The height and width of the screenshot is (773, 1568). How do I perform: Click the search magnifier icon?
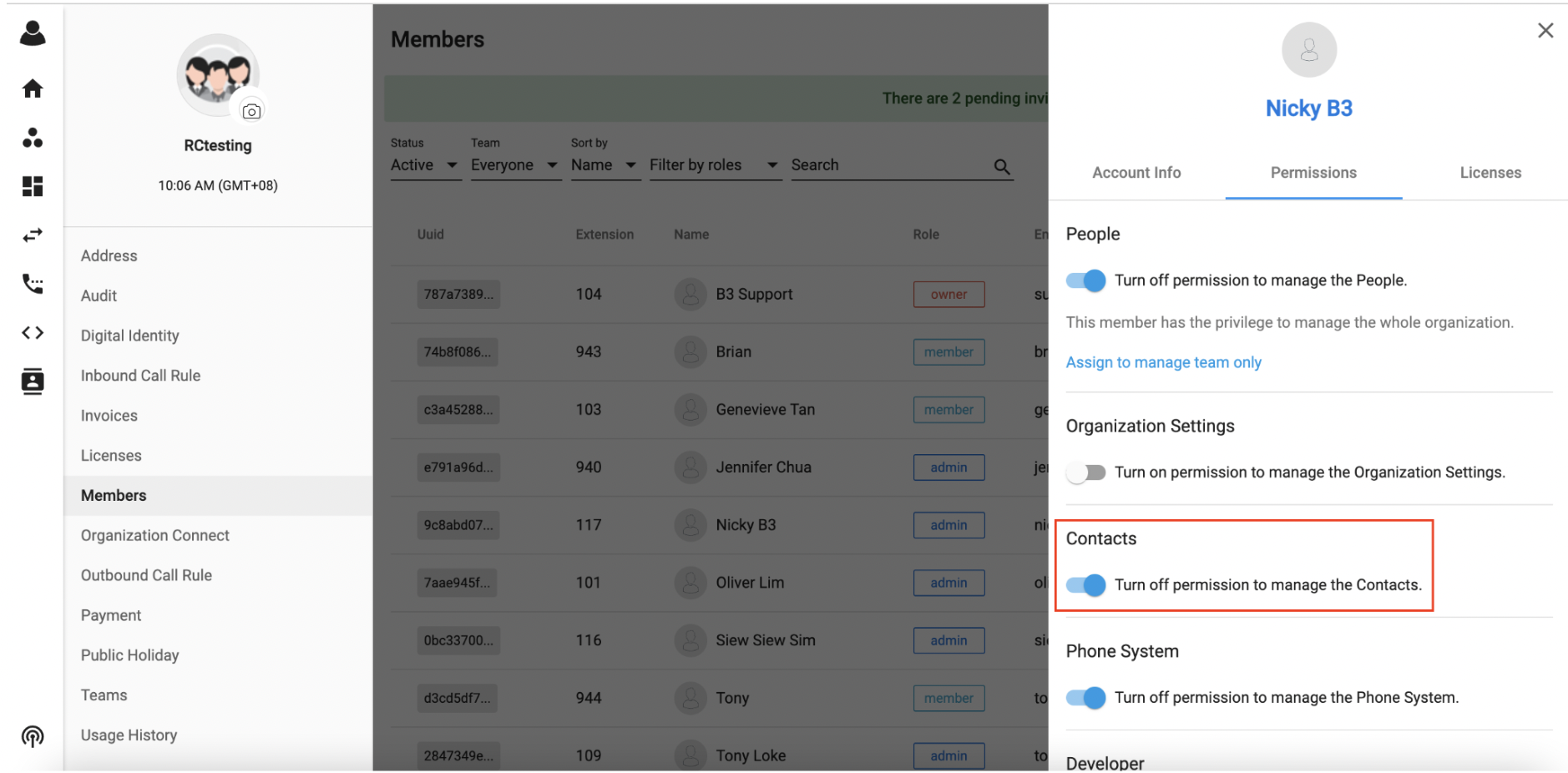1002,167
